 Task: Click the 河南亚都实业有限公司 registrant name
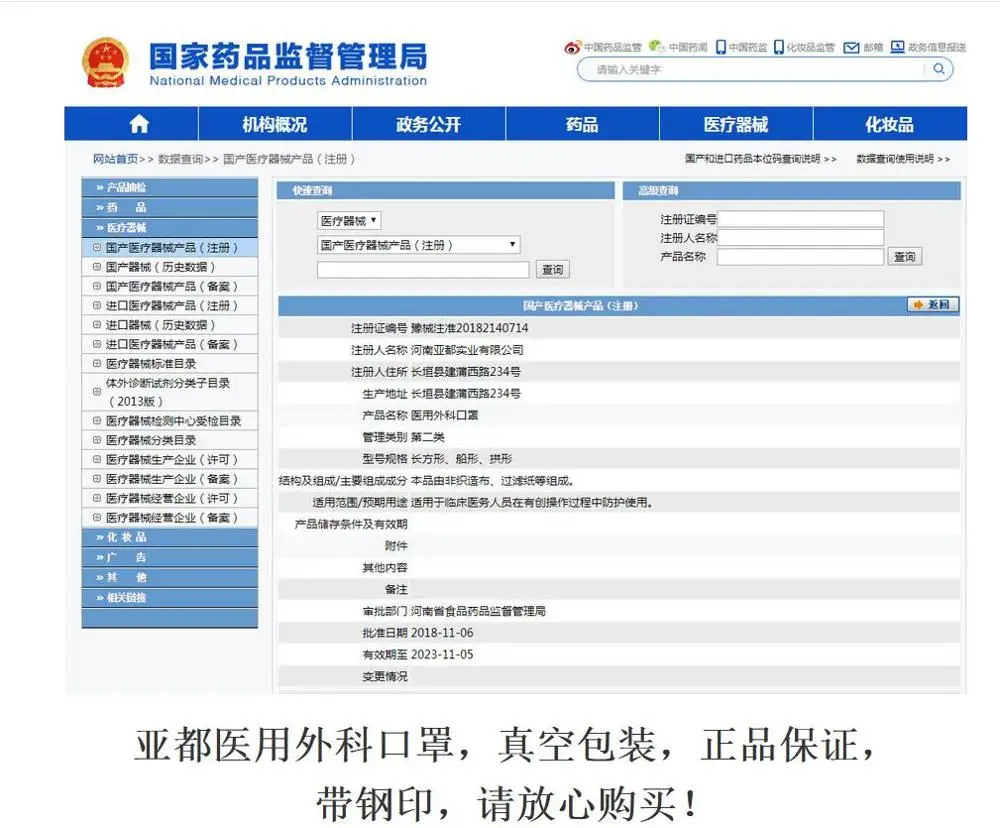tap(467, 350)
